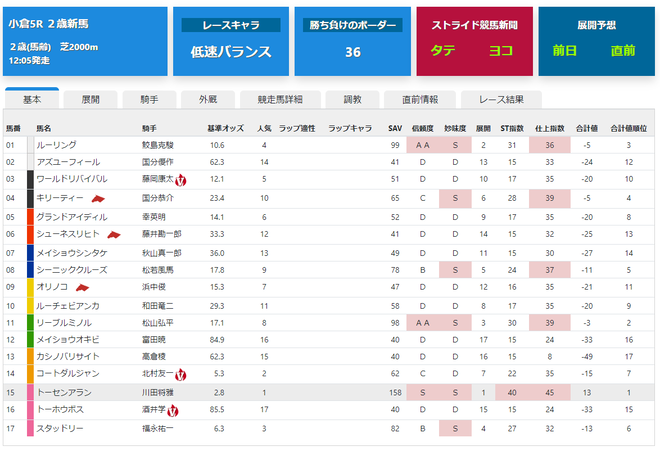Open the 前日 forecast link
Viewport: 660px width, 451px height.
564,51
